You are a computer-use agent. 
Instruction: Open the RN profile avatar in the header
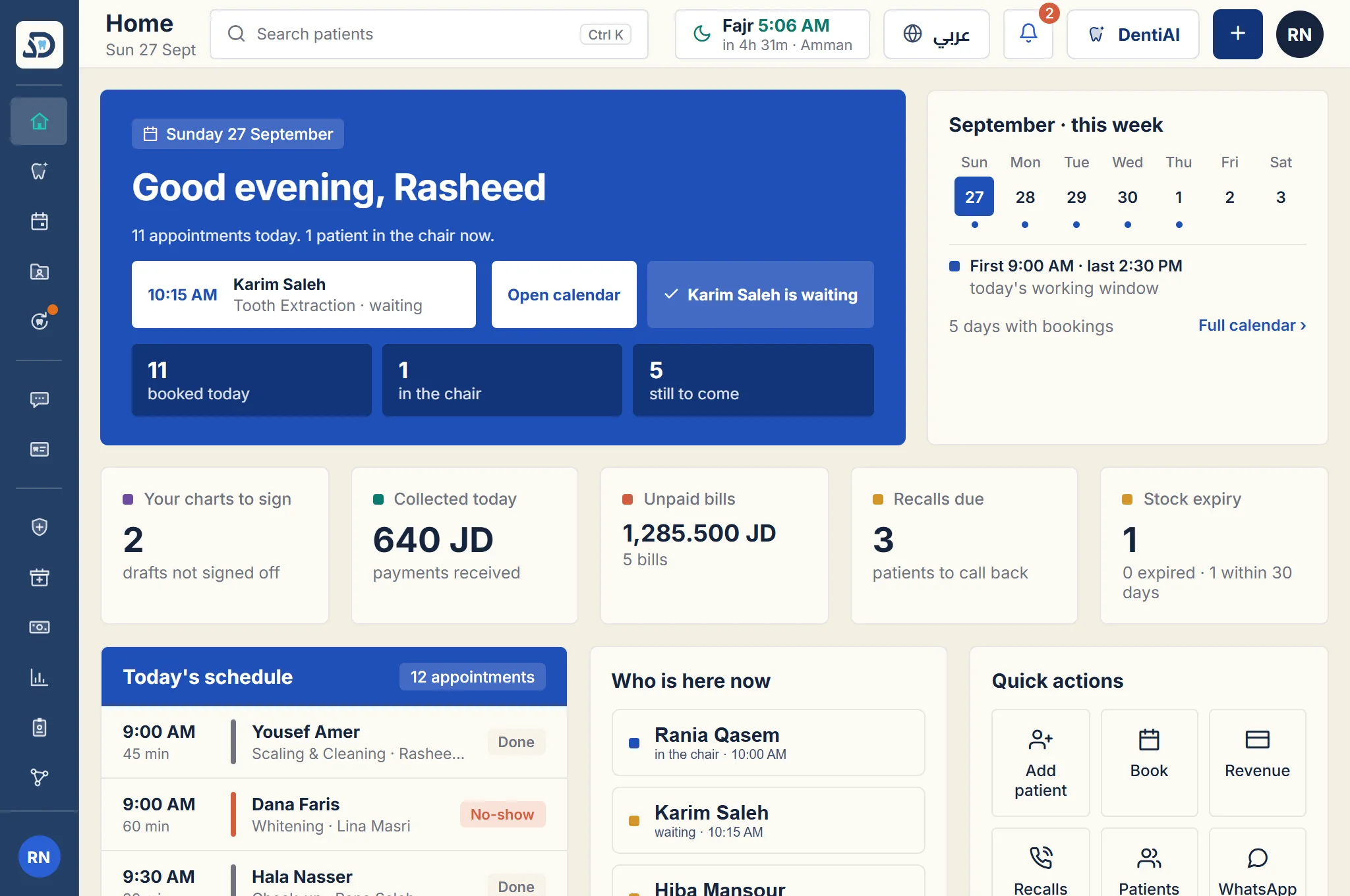point(1299,34)
